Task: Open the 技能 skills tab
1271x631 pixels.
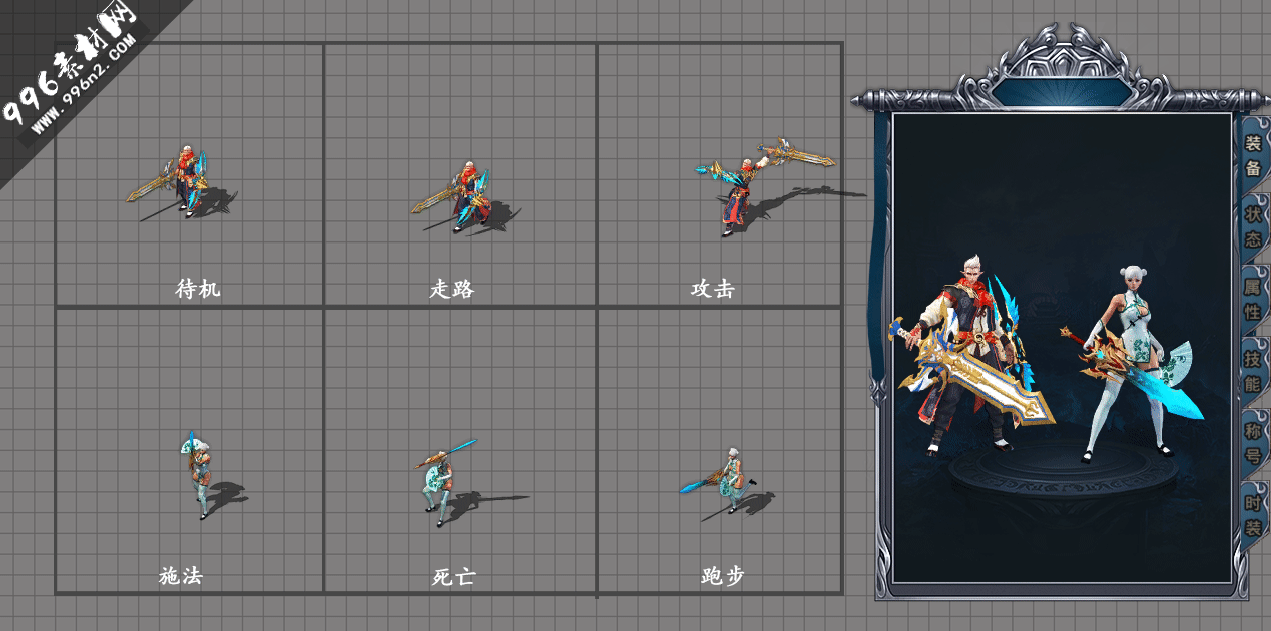Action: pyautogui.click(x=1253, y=371)
